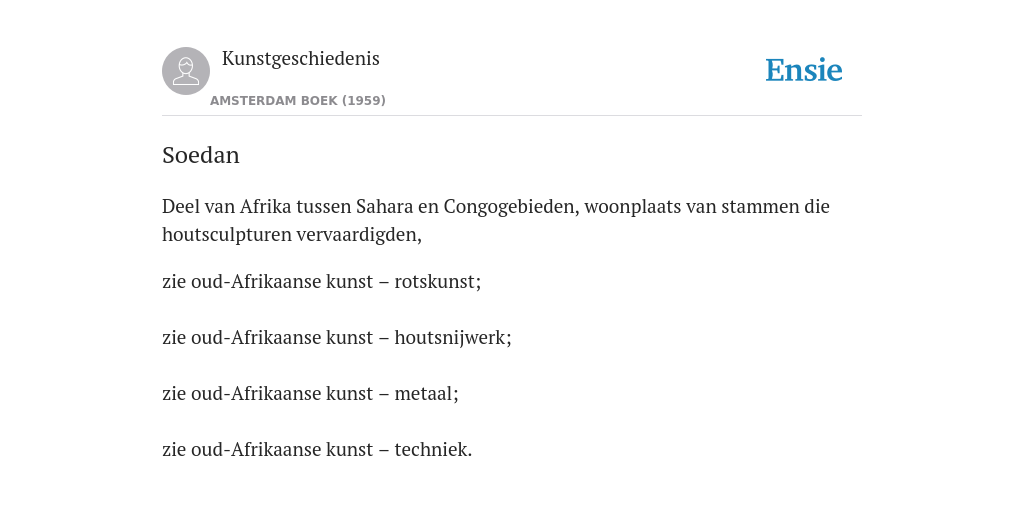Click the text line 'houtsculpturen vervaardigden,'
1024x512 pixels.
click(x=292, y=235)
